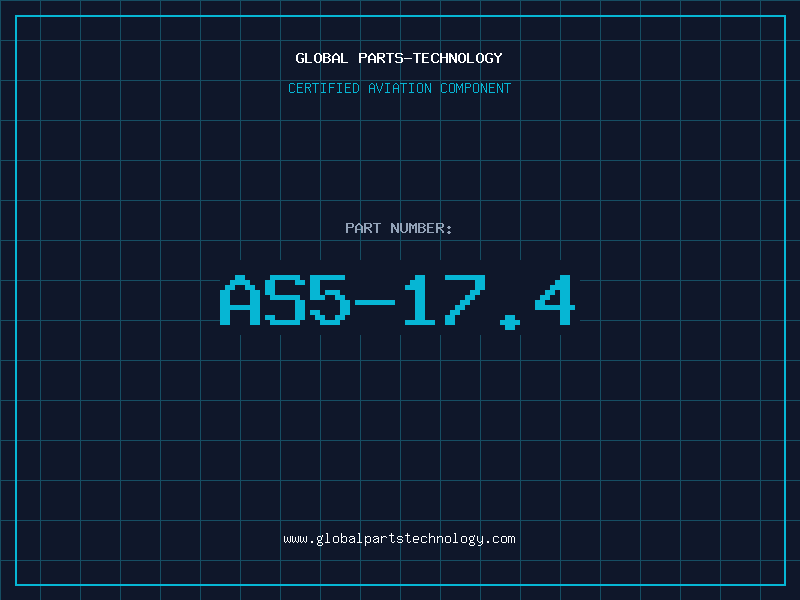Open the www.globalpartstechnology.com link

click(399, 539)
